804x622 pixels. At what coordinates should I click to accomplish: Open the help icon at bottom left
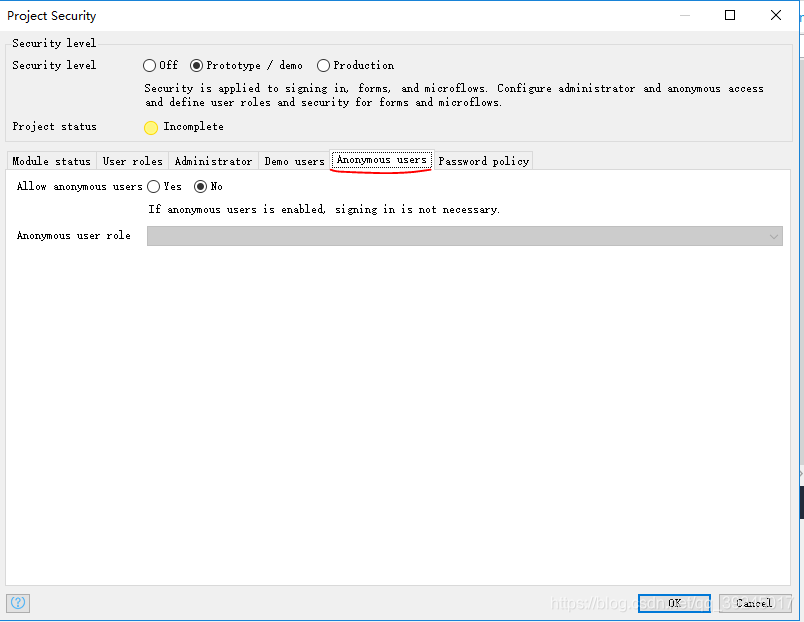[18, 603]
